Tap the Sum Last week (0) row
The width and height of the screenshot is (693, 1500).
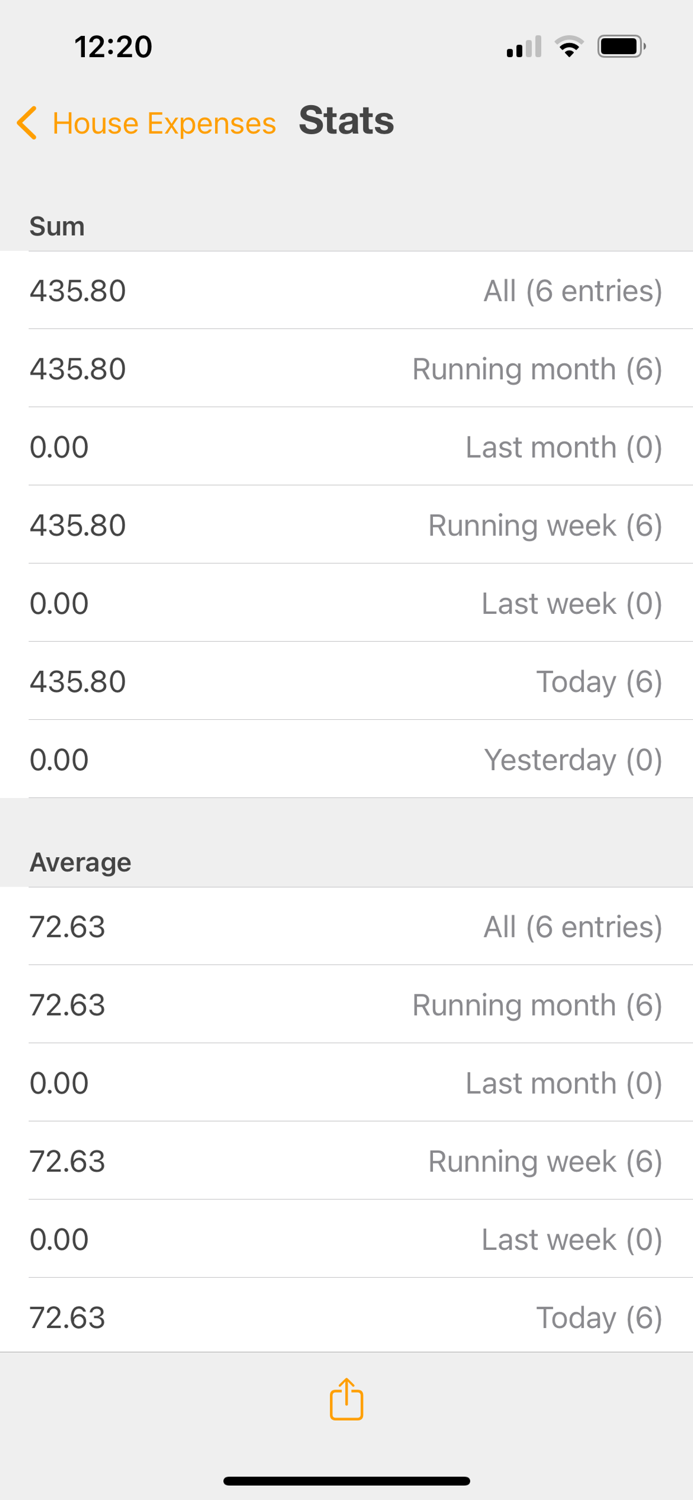346,602
